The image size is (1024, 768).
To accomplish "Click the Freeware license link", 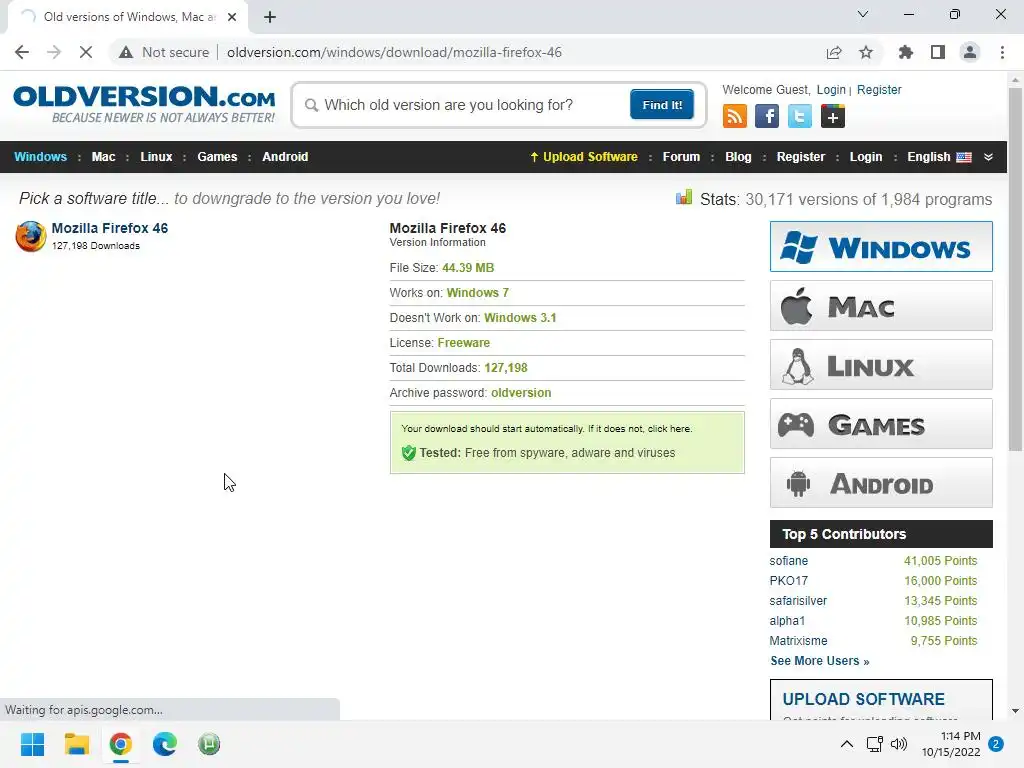I will click(x=464, y=342).
